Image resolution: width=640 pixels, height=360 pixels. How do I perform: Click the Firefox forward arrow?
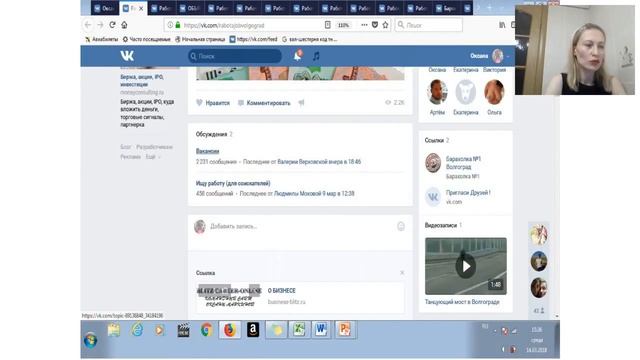coord(100,25)
